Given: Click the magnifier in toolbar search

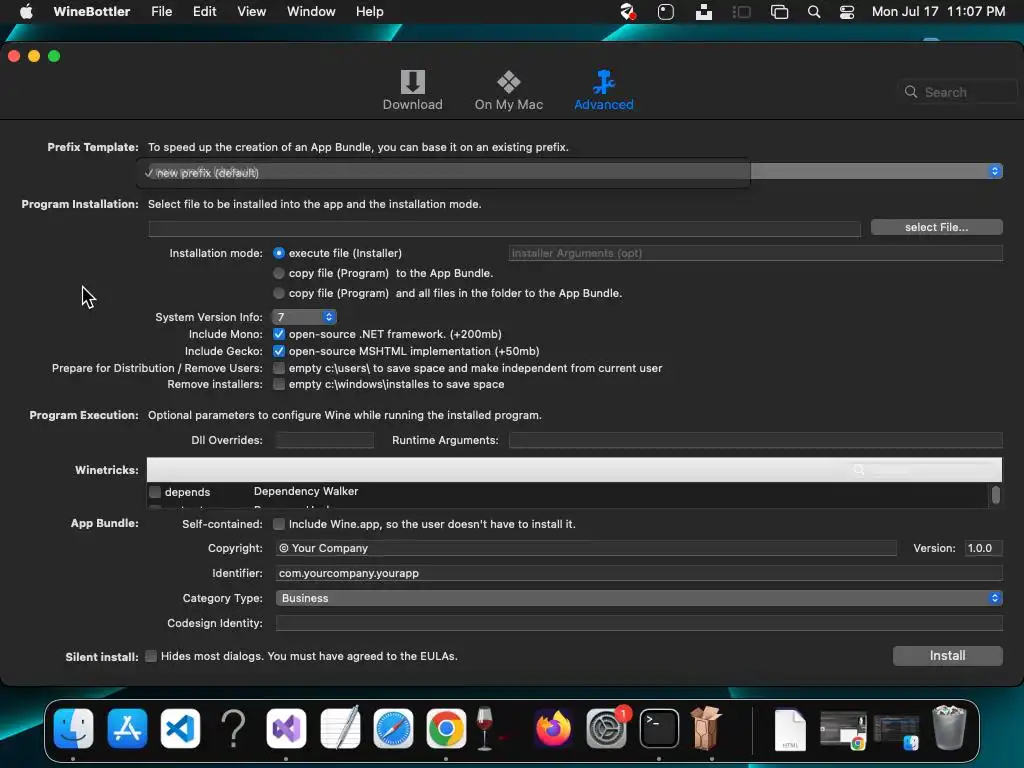Looking at the screenshot, I should 910,92.
